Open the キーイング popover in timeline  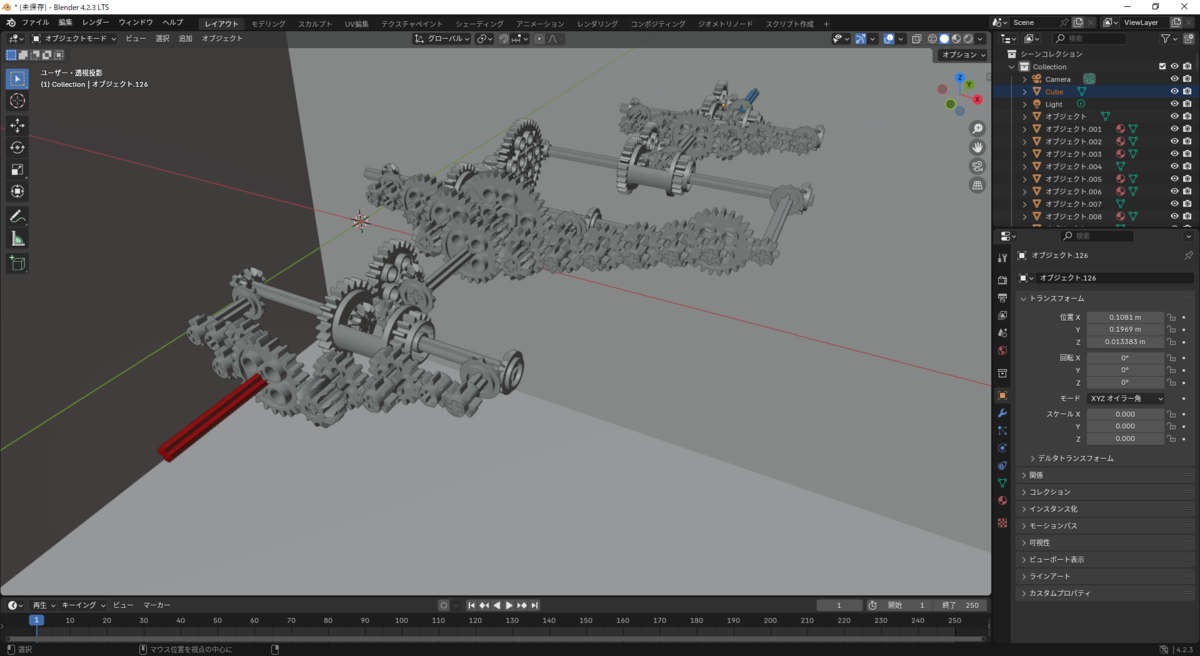coord(82,605)
